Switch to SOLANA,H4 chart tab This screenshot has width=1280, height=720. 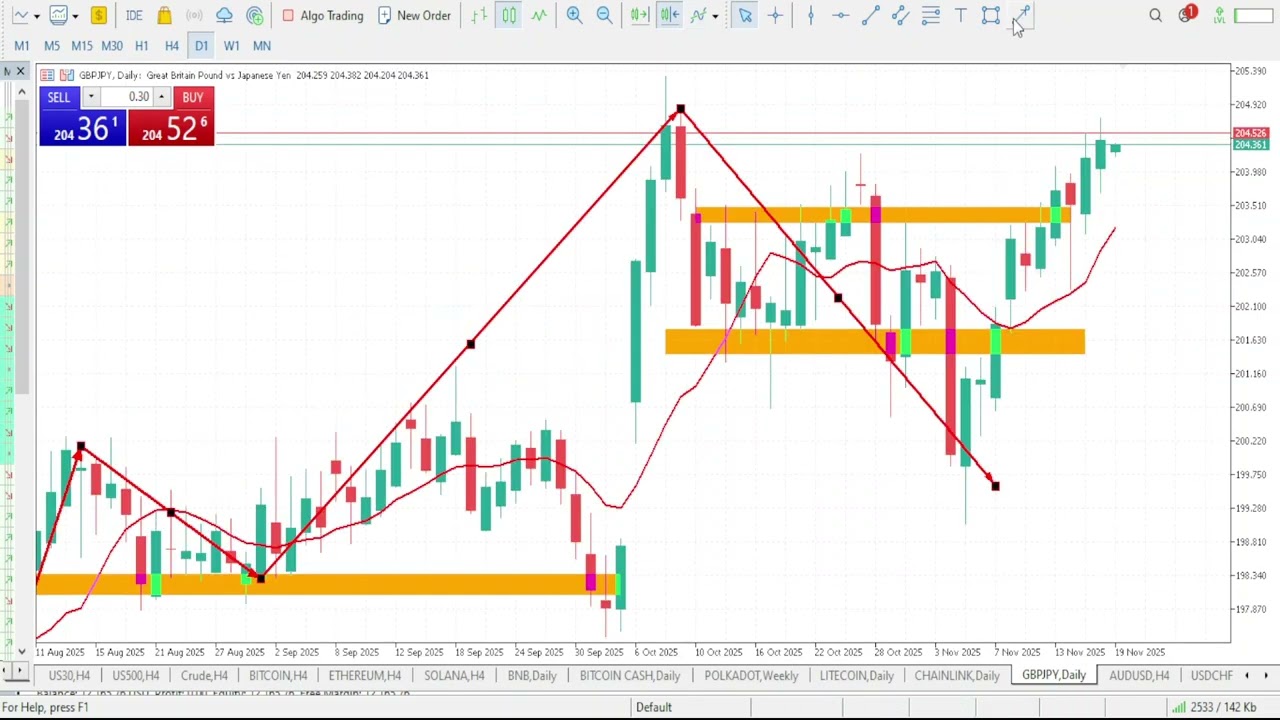tap(454, 676)
